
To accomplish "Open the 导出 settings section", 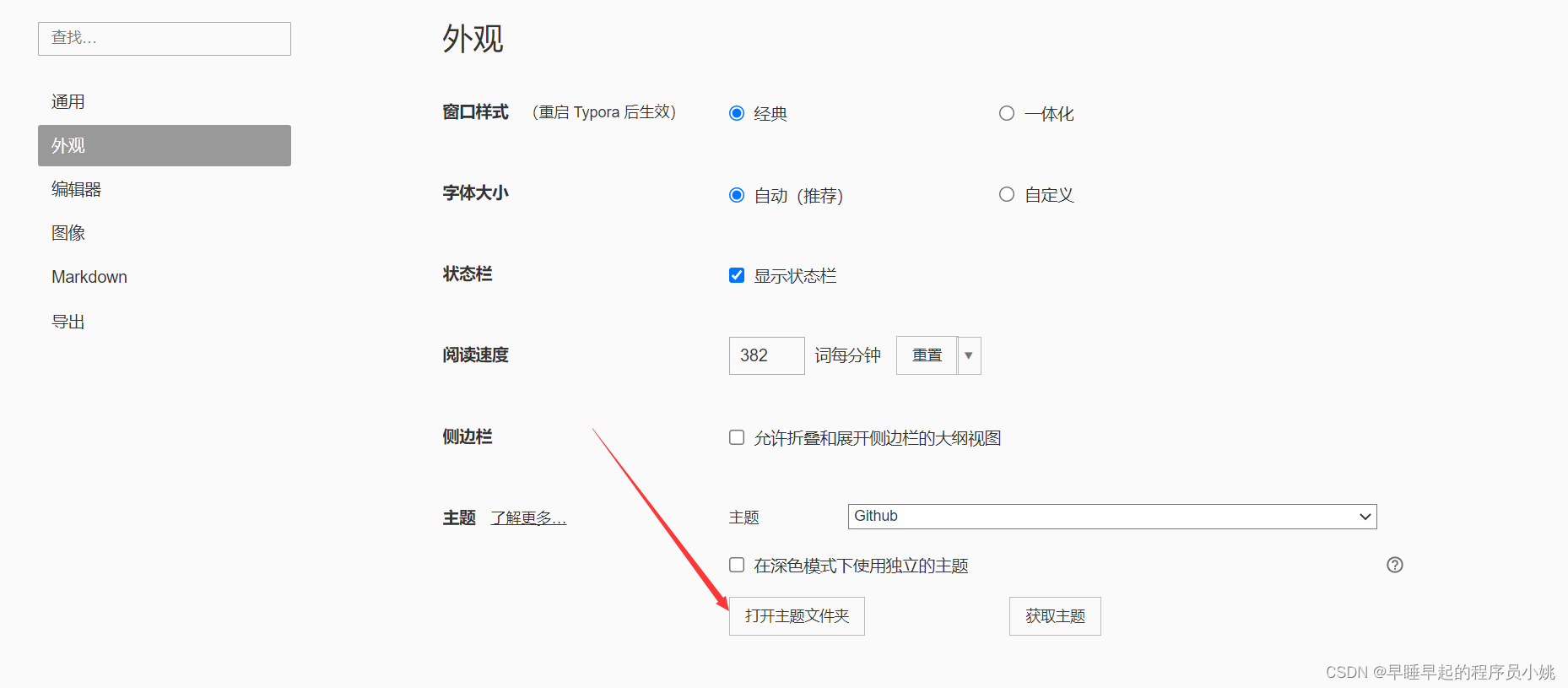I will (x=165, y=322).
